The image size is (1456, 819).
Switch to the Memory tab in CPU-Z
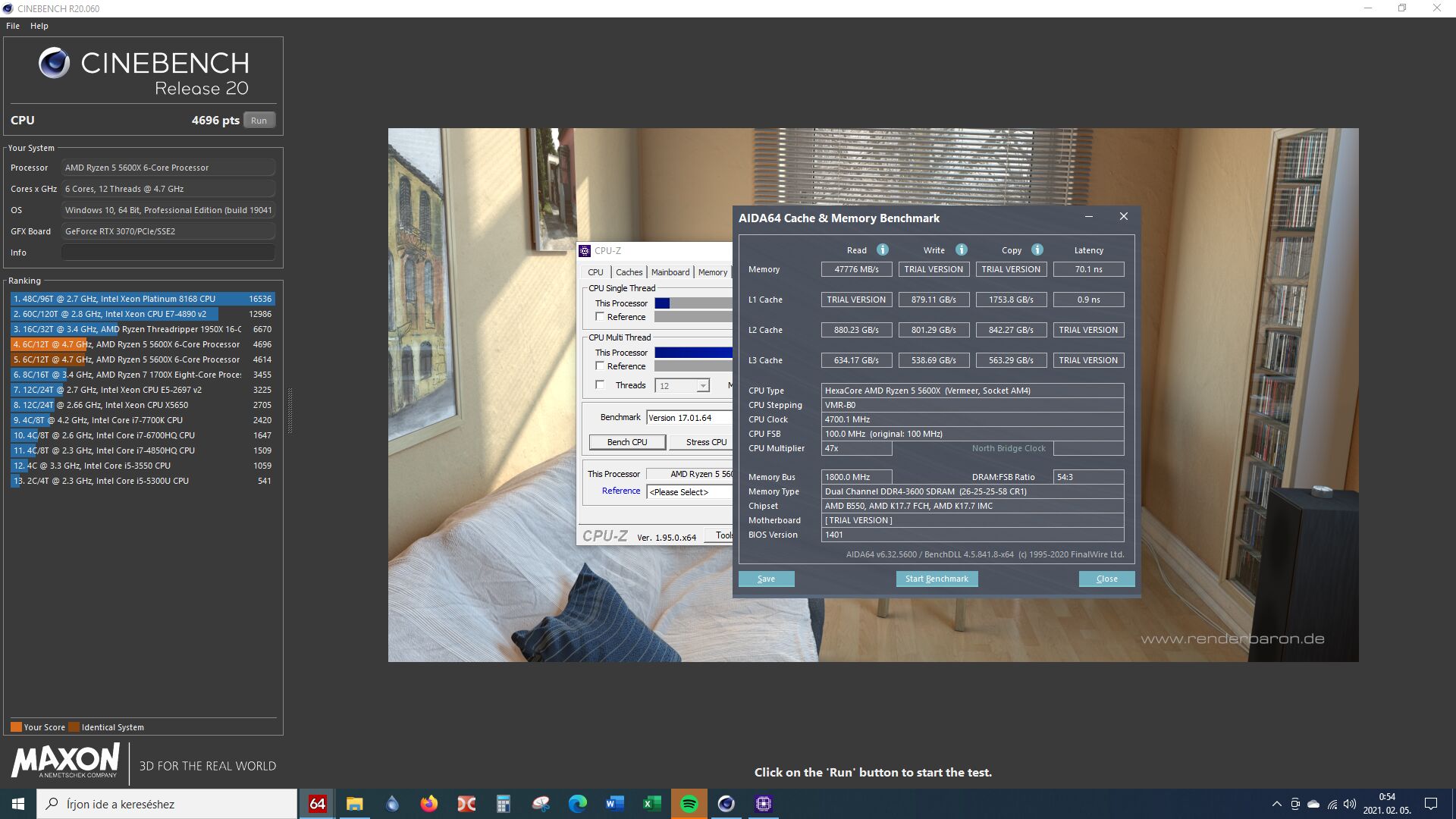pyautogui.click(x=713, y=272)
